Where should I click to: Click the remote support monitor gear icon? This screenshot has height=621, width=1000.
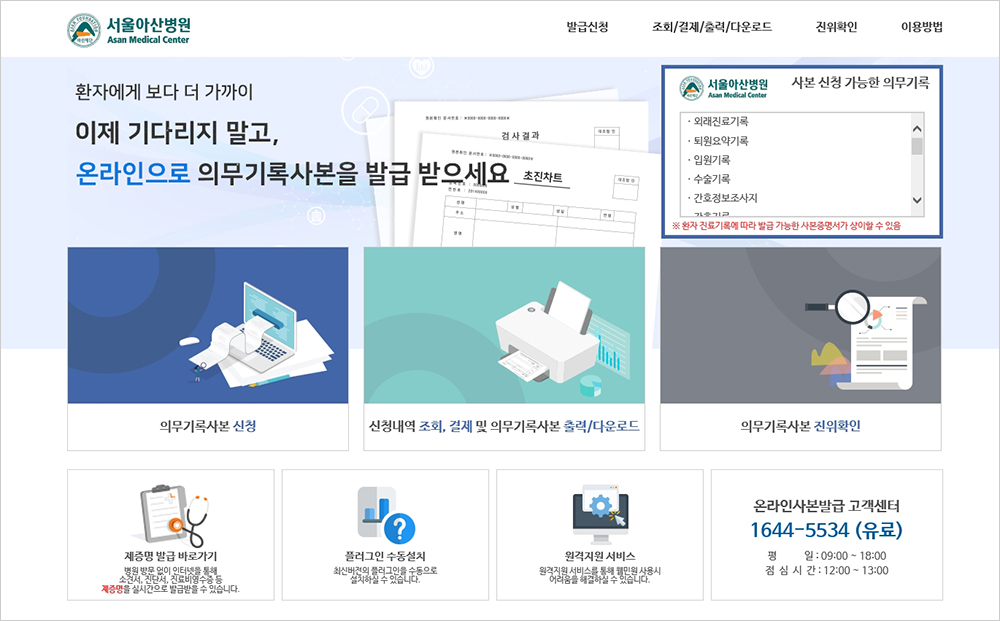600,515
